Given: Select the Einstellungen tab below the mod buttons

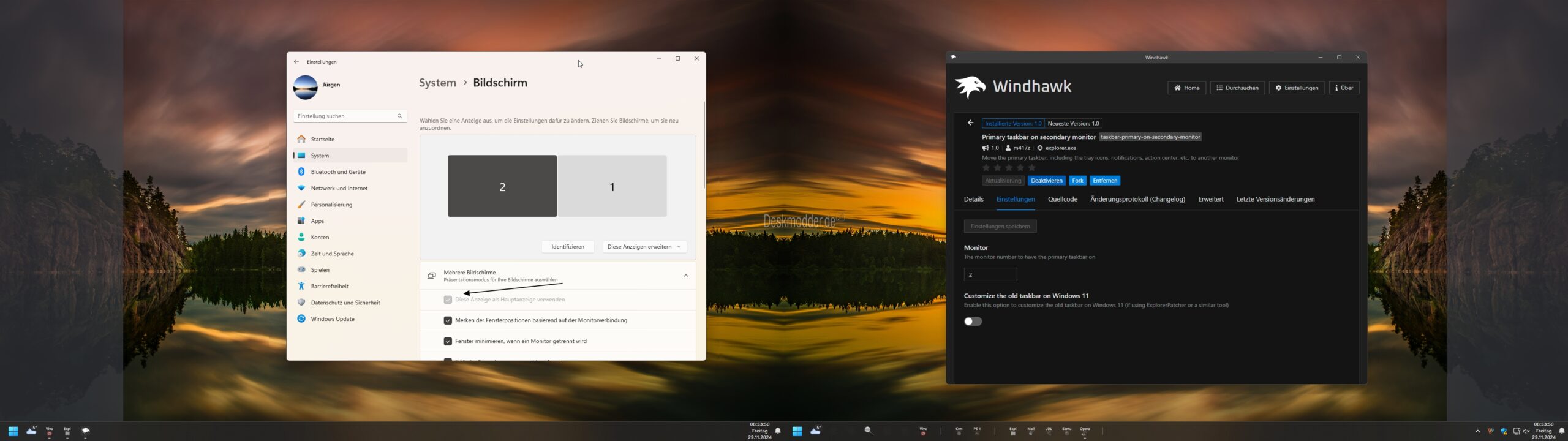Looking at the screenshot, I should tap(1016, 199).
